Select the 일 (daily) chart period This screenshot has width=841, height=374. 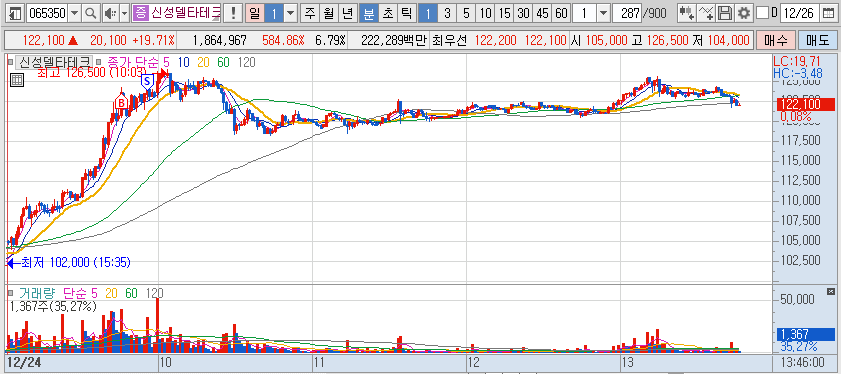[255, 13]
